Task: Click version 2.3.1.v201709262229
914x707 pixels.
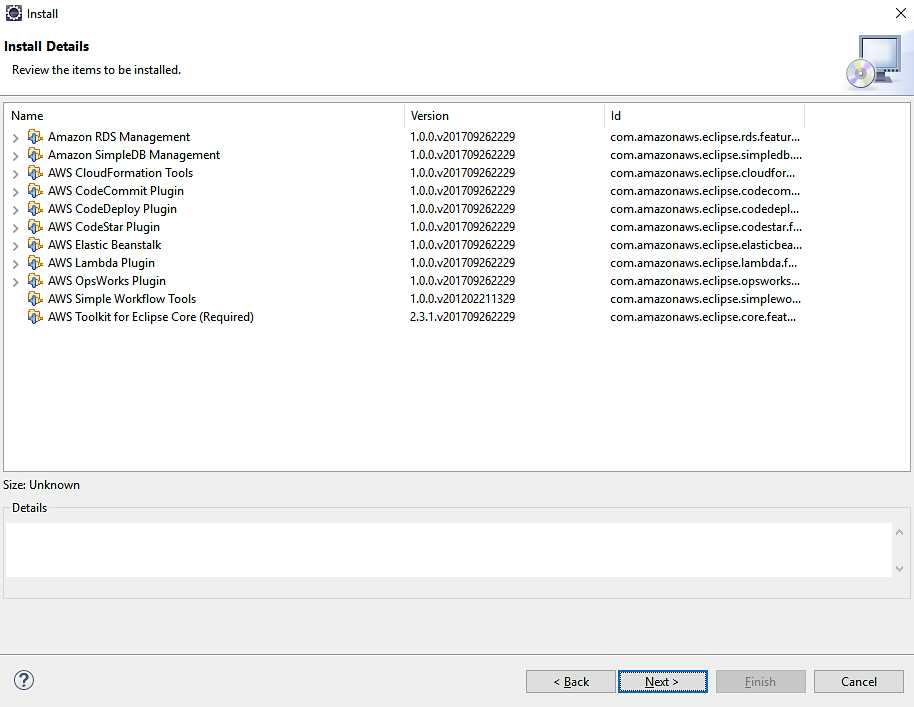Action: [463, 317]
